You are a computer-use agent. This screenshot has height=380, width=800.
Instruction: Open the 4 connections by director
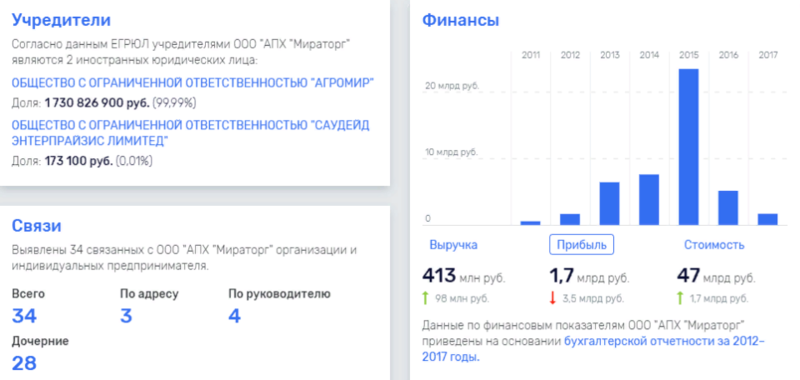point(234,316)
